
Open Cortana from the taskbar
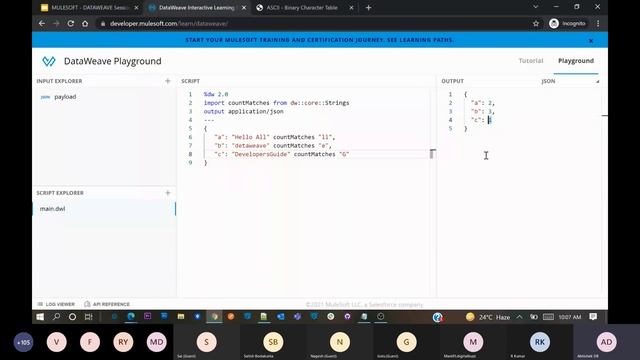point(72,317)
